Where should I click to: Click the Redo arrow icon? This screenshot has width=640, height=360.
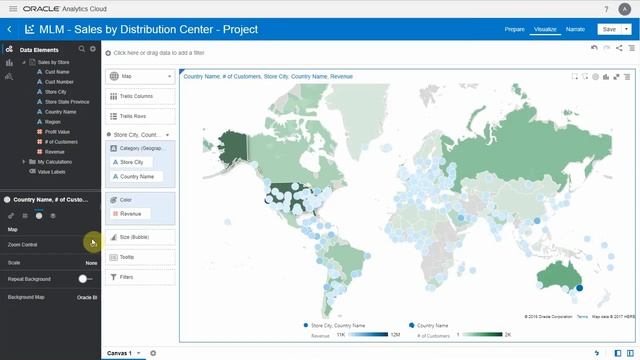(x=607, y=48)
